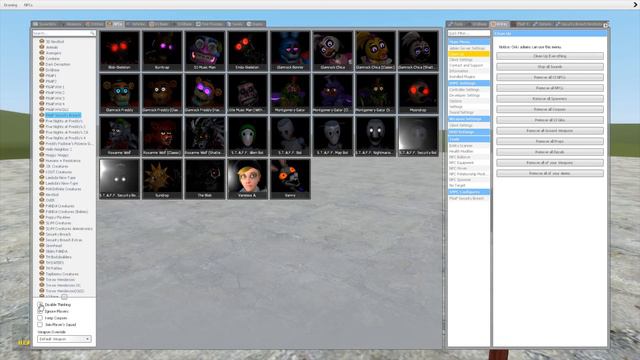The height and width of the screenshot is (360, 640).
Task: Choose the Montgomery Gator NPC icon
Action: pyautogui.click(x=290, y=93)
